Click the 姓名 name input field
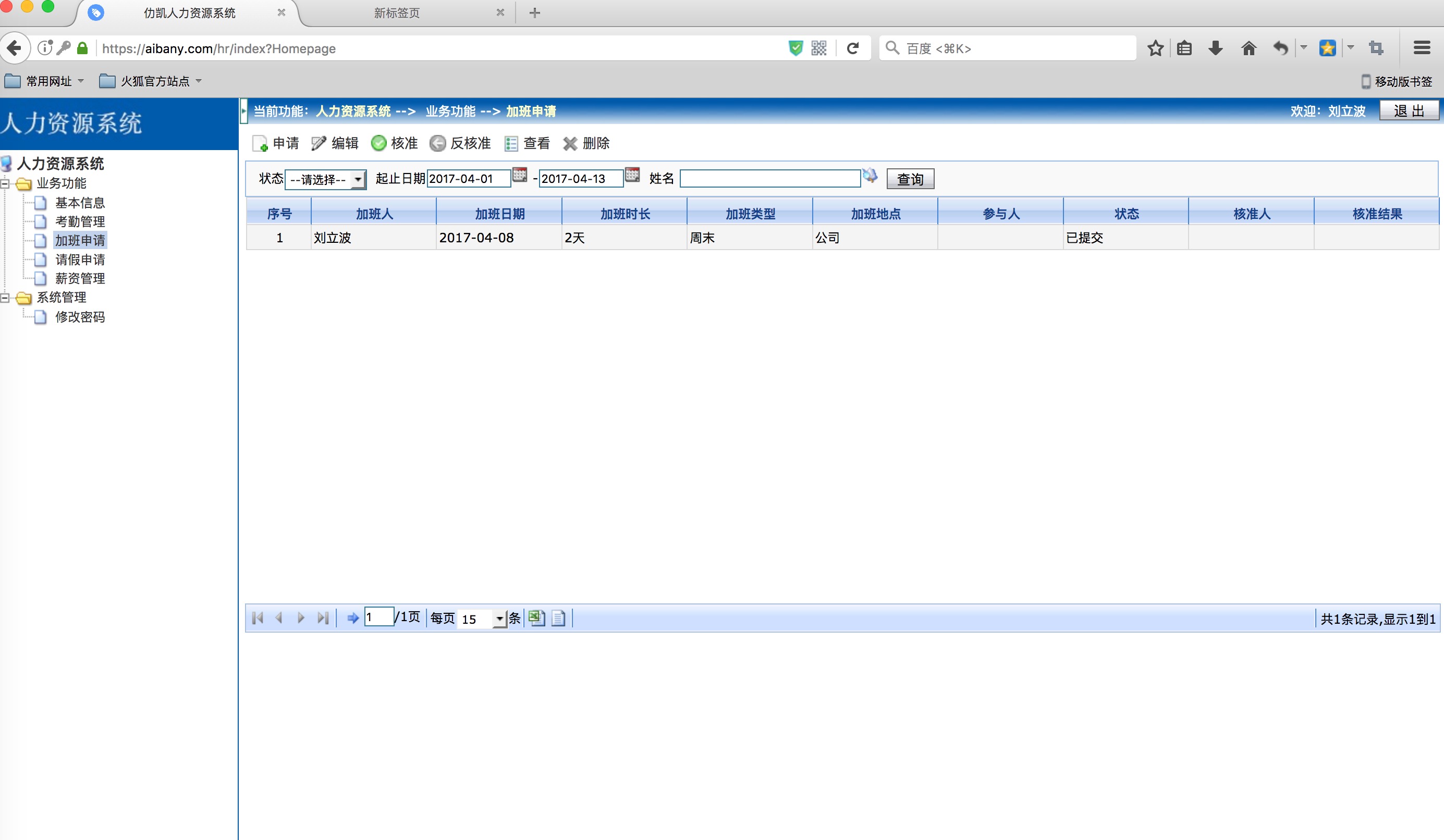 [769, 179]
